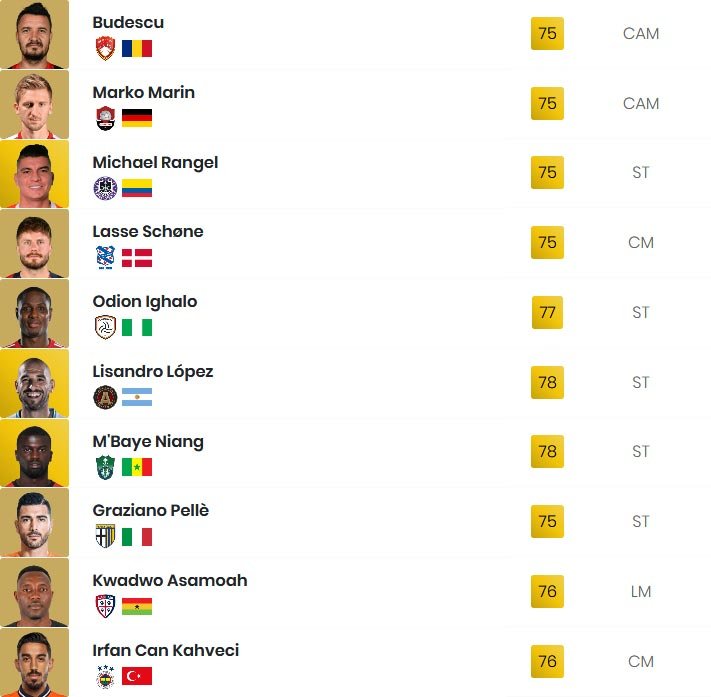The height and width of the screenshot is (697, 711).
Task: Click Odion Ighalo's 77 rating badge
Action: pos(547,312)
